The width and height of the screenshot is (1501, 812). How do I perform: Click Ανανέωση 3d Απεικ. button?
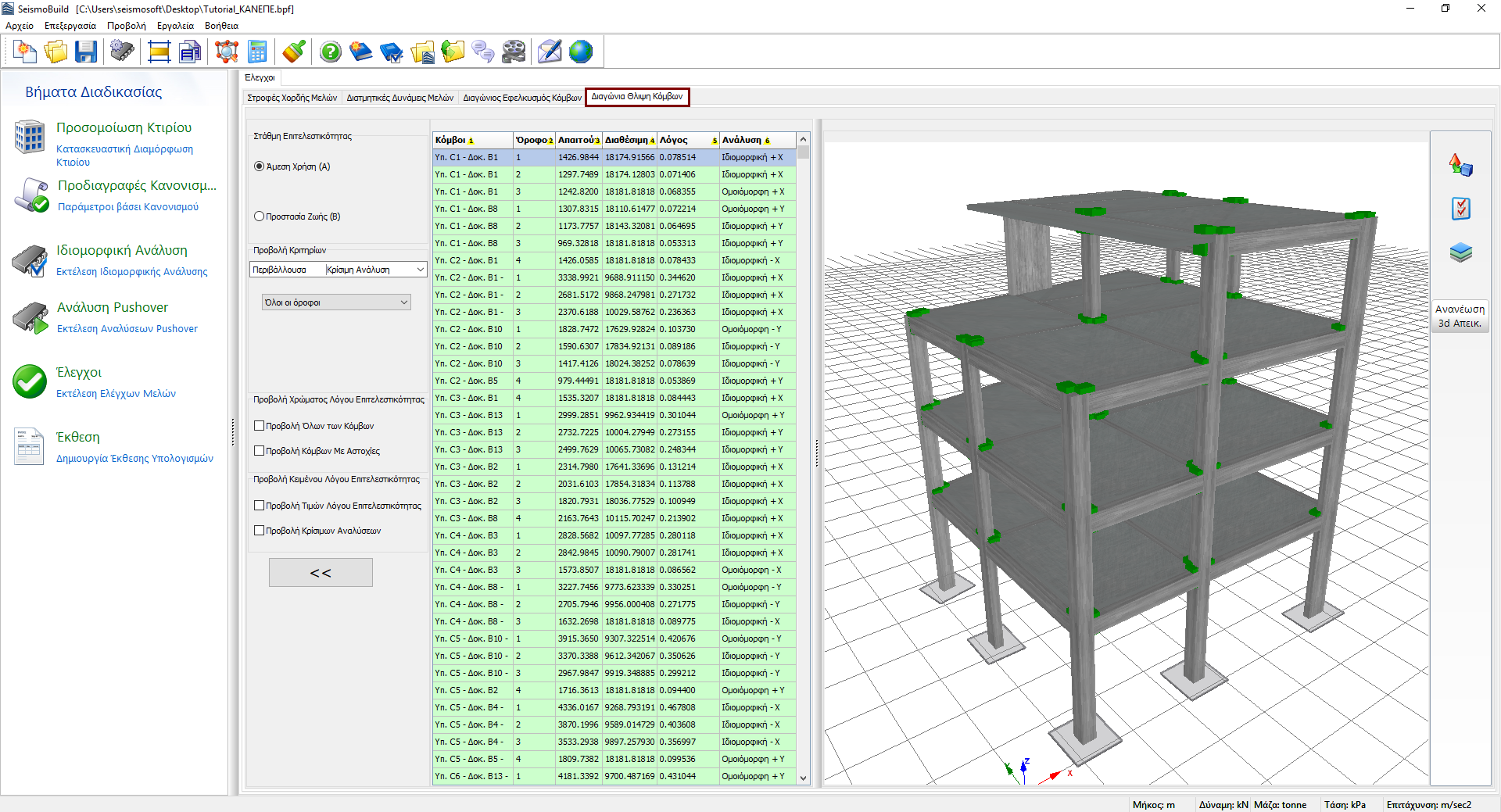click(x=1460, y=316)
